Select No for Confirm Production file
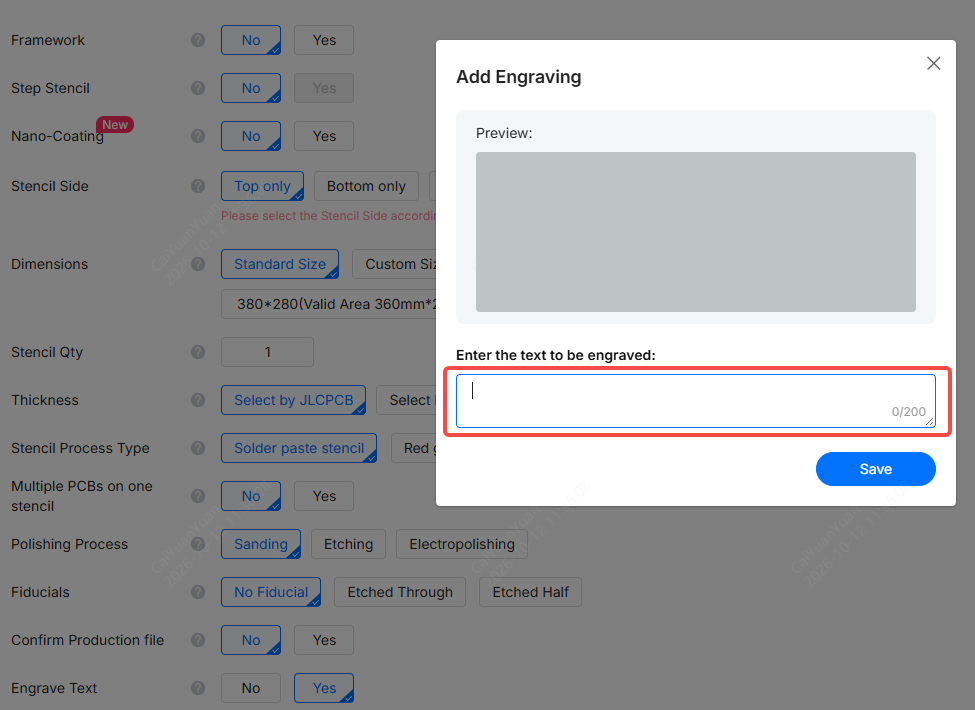975x710 pixels. (x=251, y=640)
